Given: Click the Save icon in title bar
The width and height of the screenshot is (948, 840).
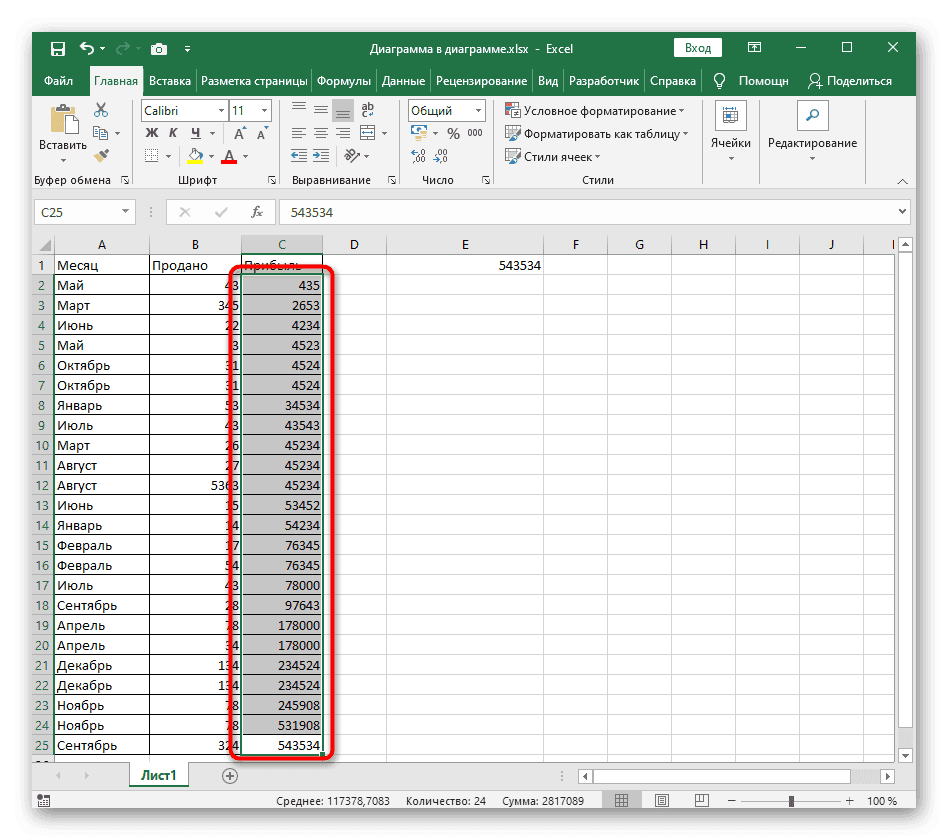Looking at the screenshot, I should (58, 48).
